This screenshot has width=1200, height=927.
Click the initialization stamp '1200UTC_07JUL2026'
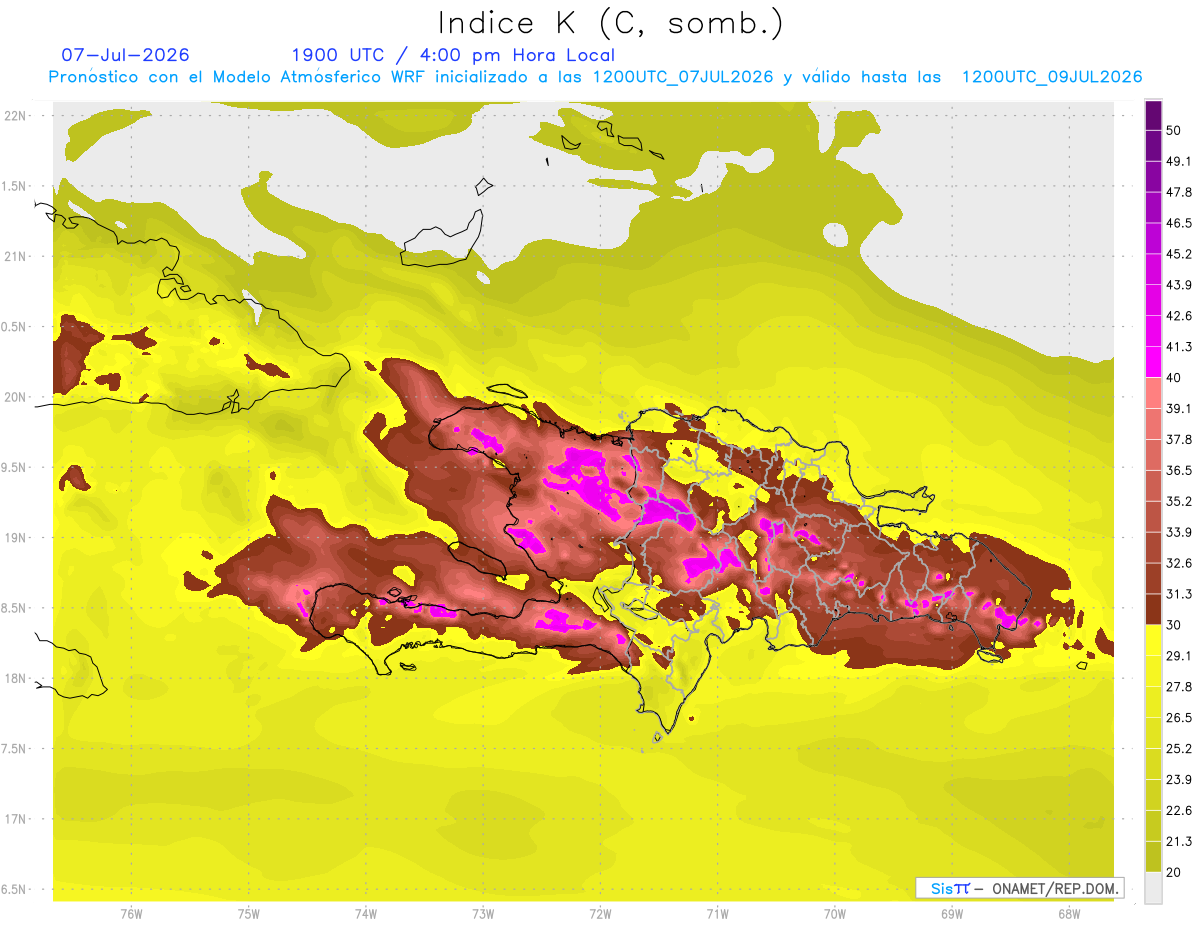[x=683, y=77]
